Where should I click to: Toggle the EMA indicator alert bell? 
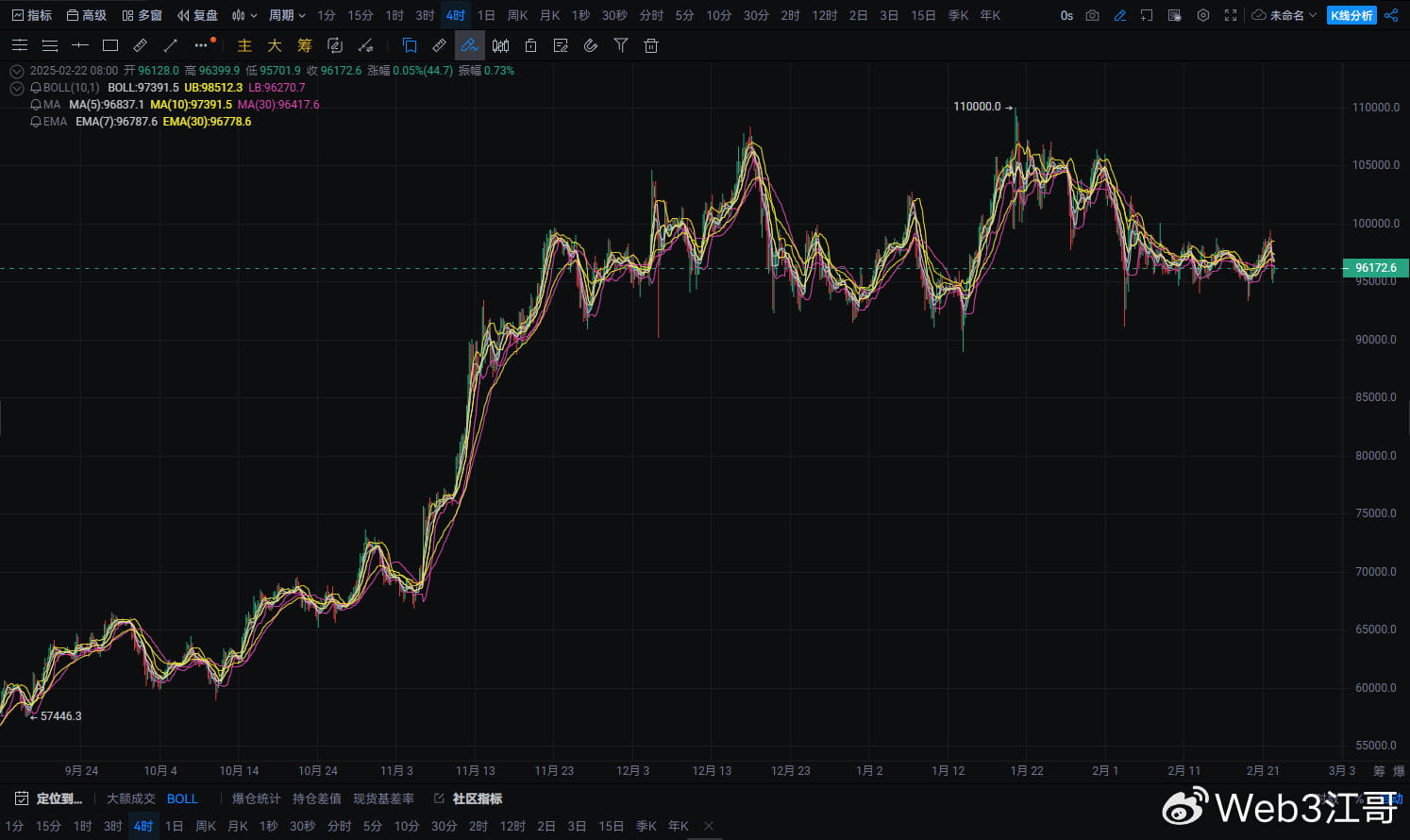coord(36,122)
